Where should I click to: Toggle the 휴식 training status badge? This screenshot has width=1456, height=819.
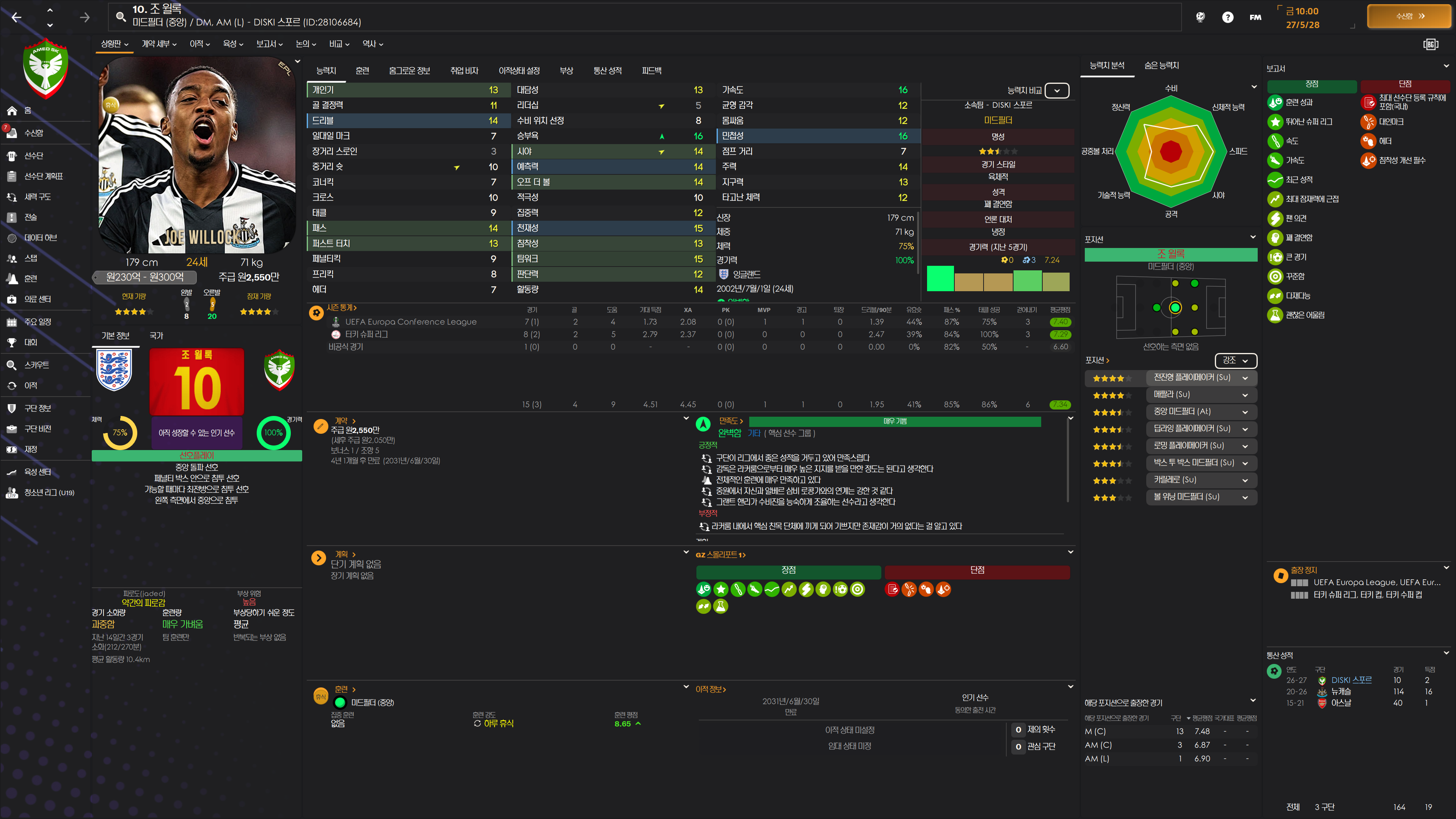tap(320, 697)
